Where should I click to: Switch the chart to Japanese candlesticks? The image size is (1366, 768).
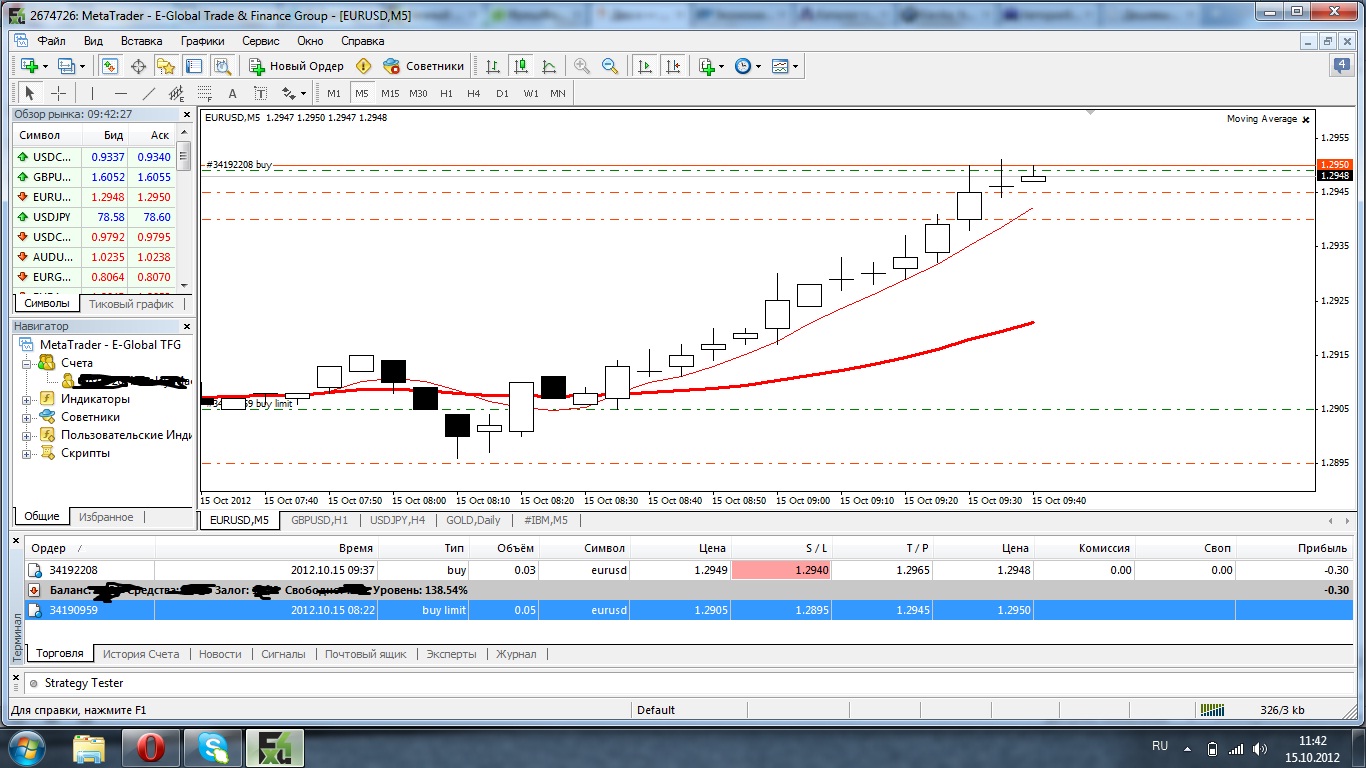[x=521, y=66]
